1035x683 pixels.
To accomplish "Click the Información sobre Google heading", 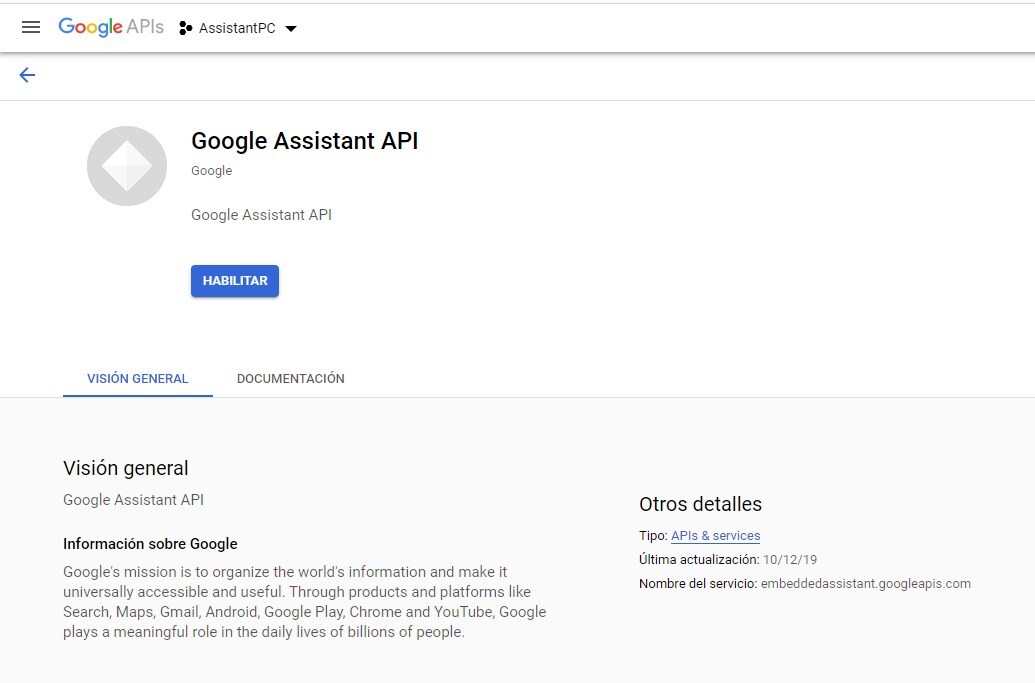I will [x=150, y=544].
